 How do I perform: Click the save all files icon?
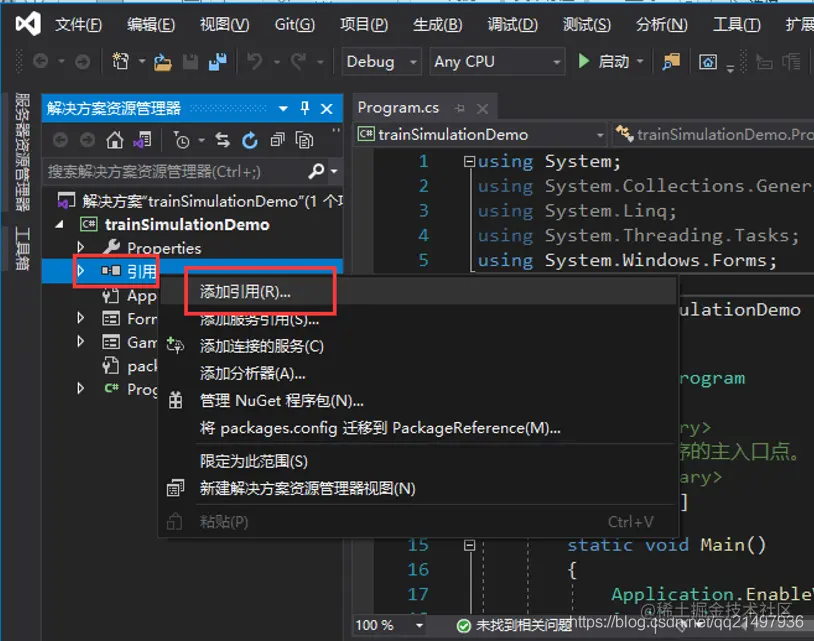(x=217, y=61)
